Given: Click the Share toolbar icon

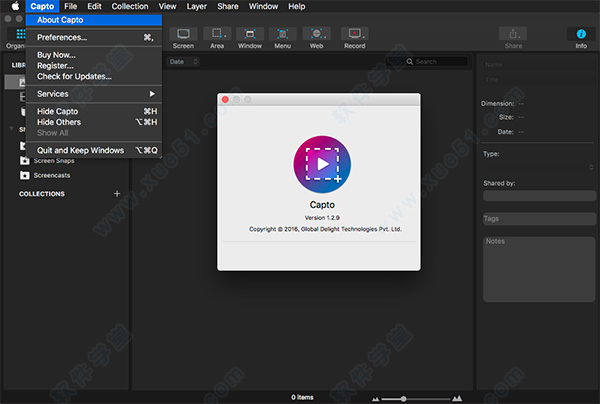Looking at the screenshot, I should click(x=513, y=34).
